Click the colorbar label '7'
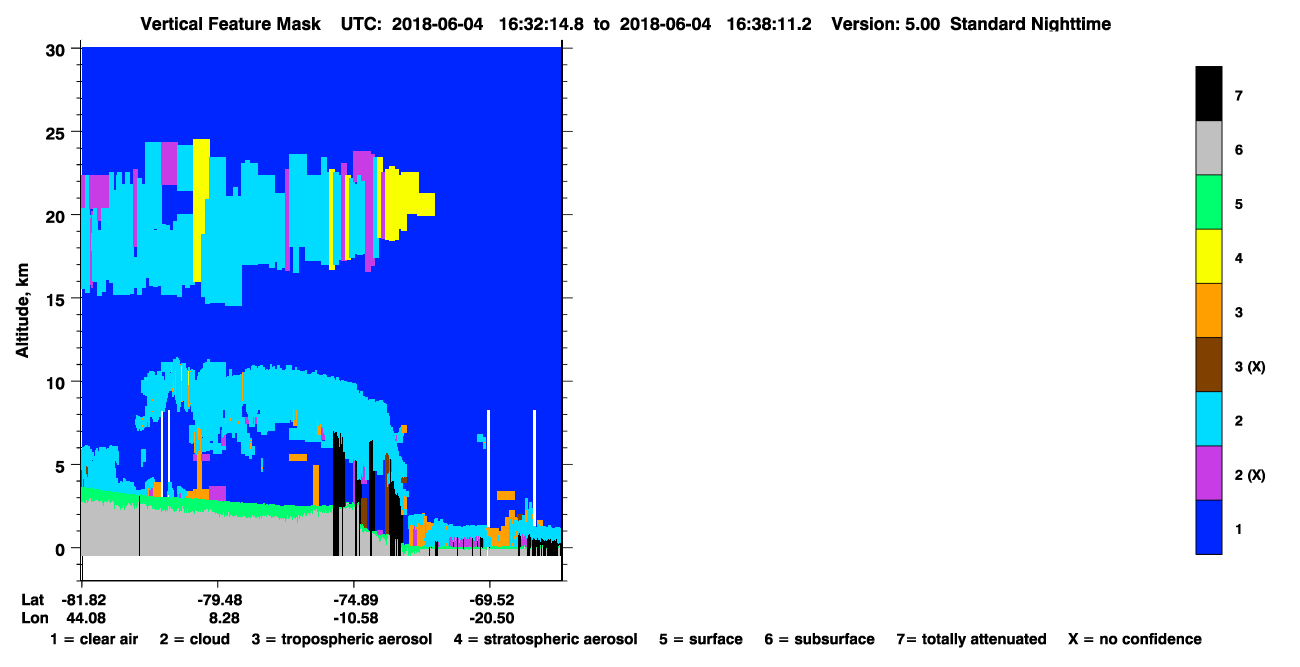Screen dimensions: 1300x667 pyautogui.click(x=1239, y=96)
